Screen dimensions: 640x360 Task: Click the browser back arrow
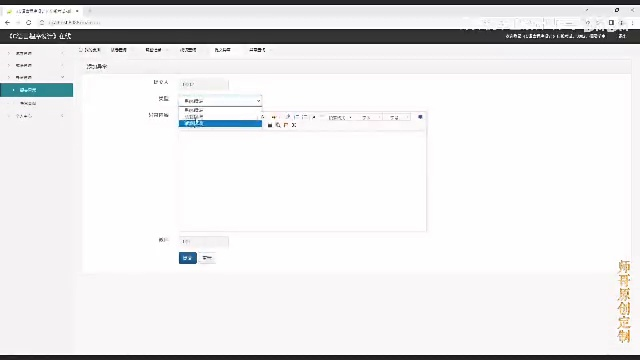(7, 23)
